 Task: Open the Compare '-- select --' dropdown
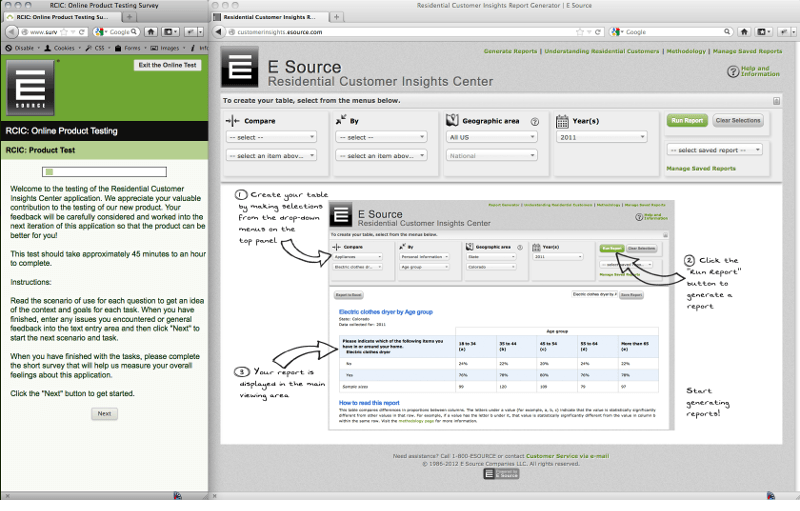[x=271, y=137]
